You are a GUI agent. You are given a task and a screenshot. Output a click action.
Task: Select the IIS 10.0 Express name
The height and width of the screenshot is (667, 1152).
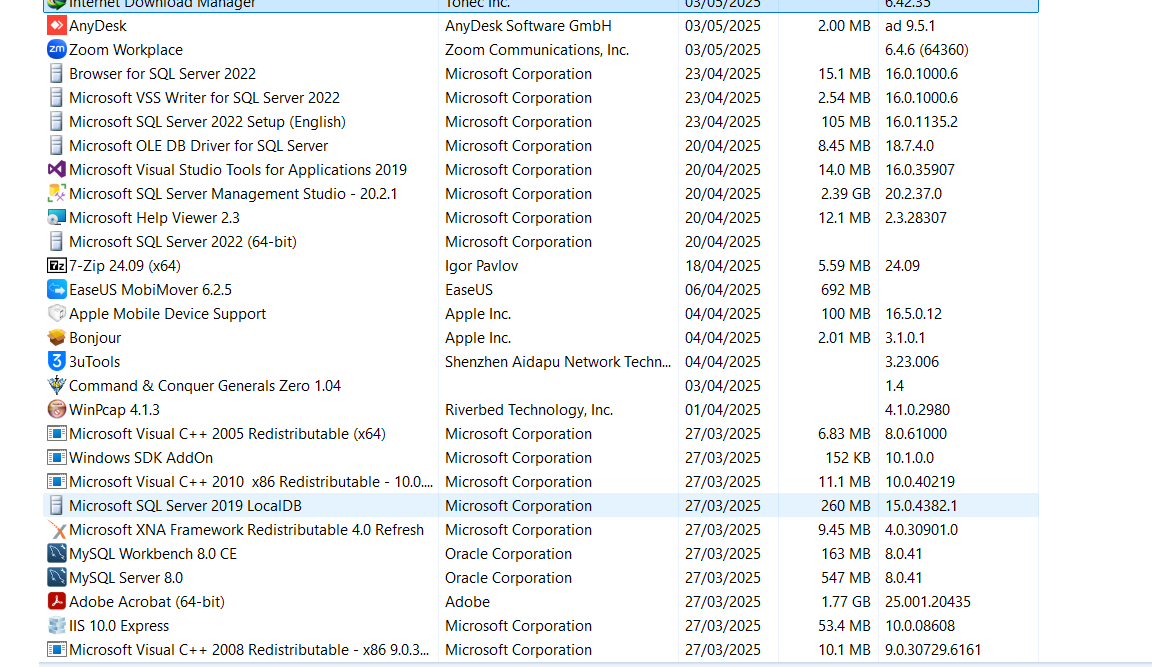[119, 626]
